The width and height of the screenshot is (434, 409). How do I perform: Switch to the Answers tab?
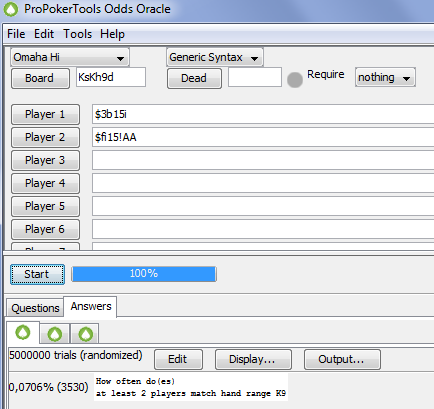91,306
